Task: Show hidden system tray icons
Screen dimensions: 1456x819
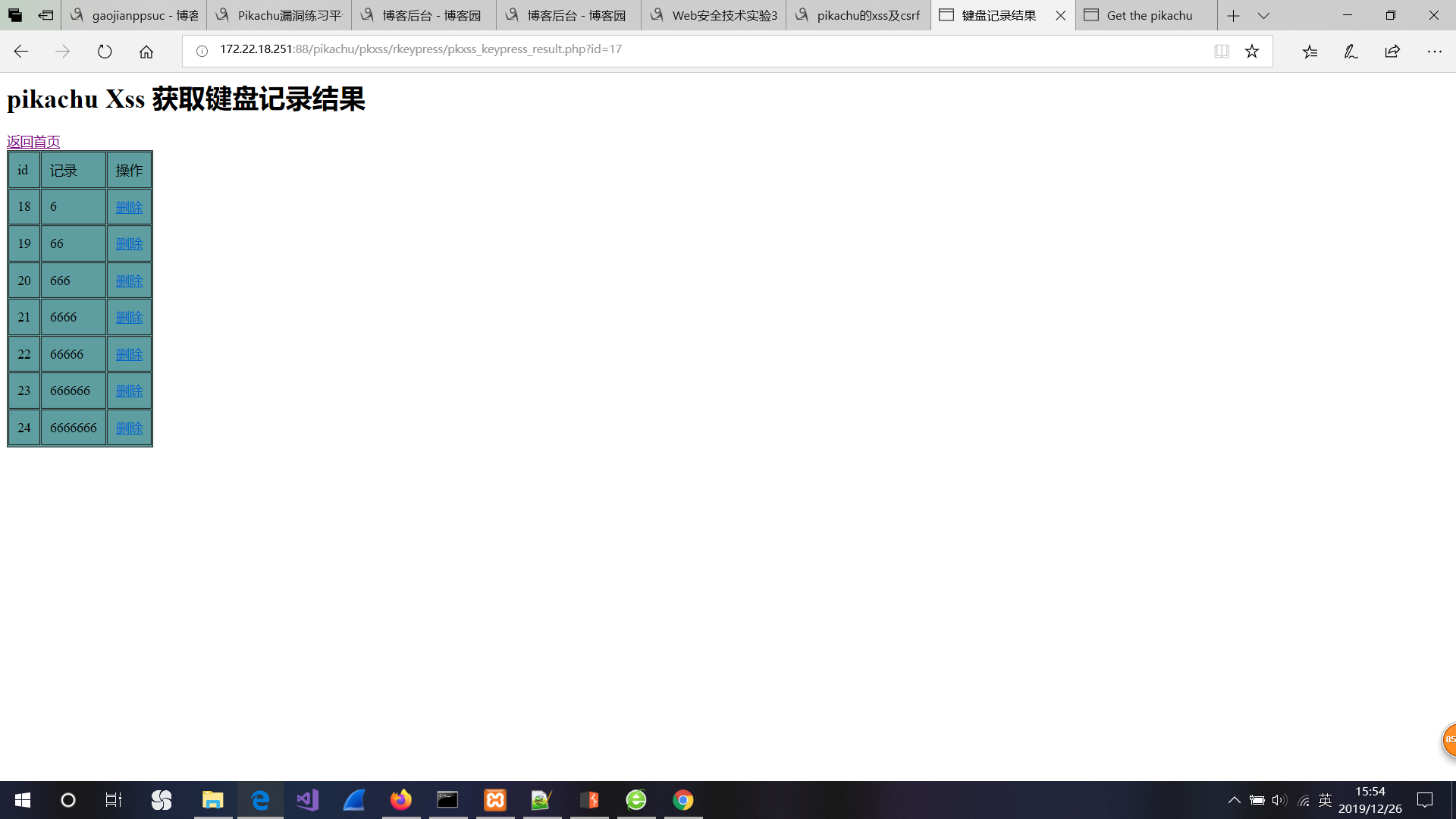Action: pyautogui.click(x=1234, y=800)
